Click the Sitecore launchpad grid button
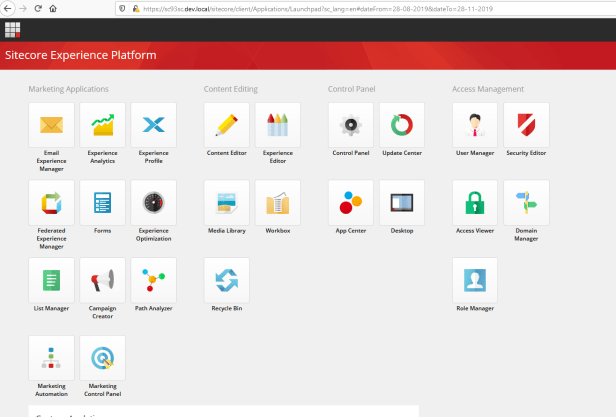 point(12,28)
